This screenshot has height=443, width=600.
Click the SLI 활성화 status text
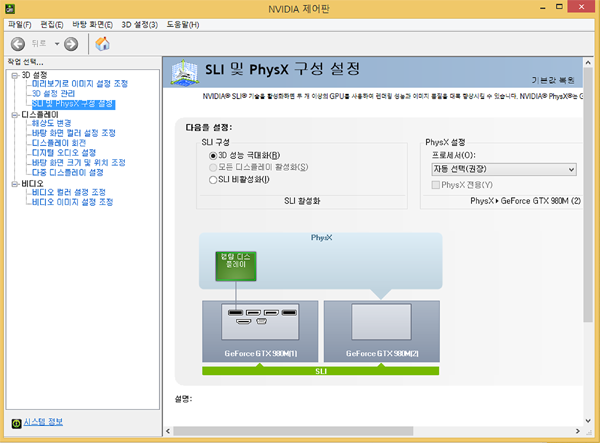302,201
